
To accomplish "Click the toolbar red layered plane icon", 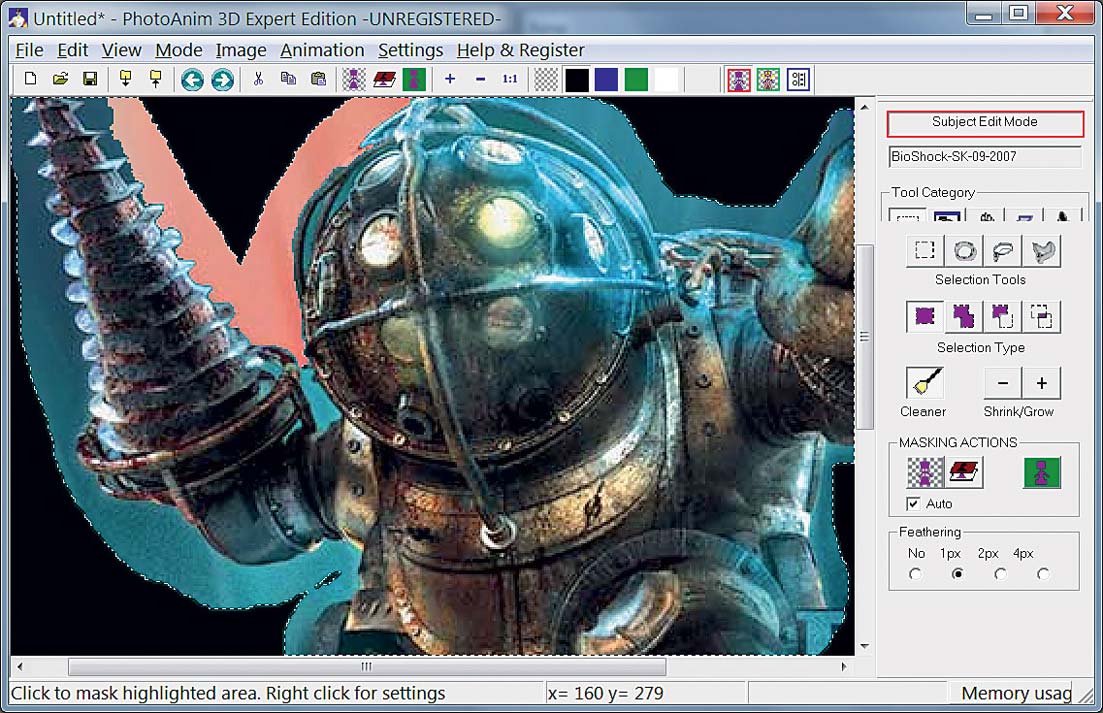I will [384, 79].
